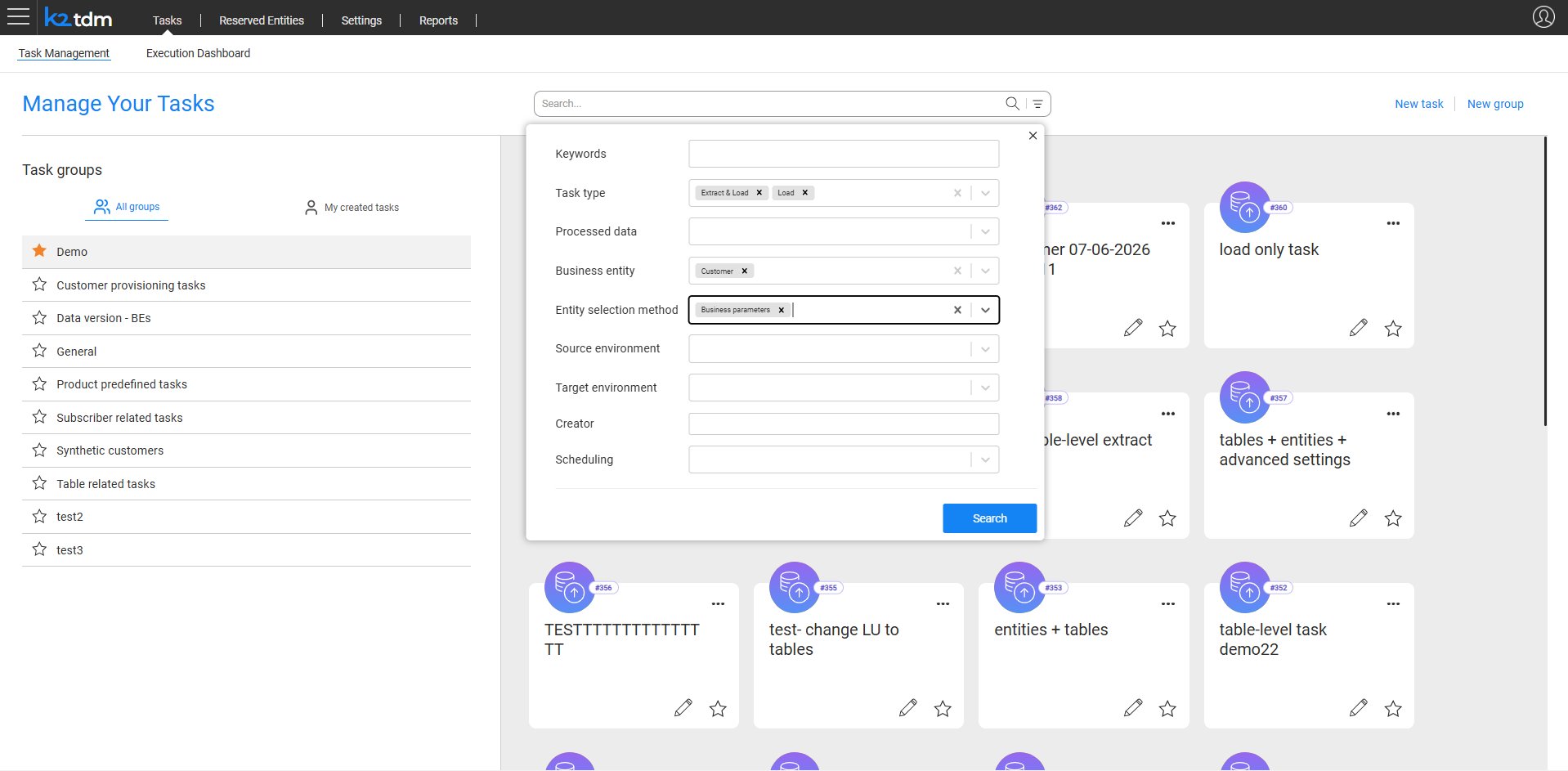
Task: Expand the Target environment dropdown
Action: click(985, 388)
